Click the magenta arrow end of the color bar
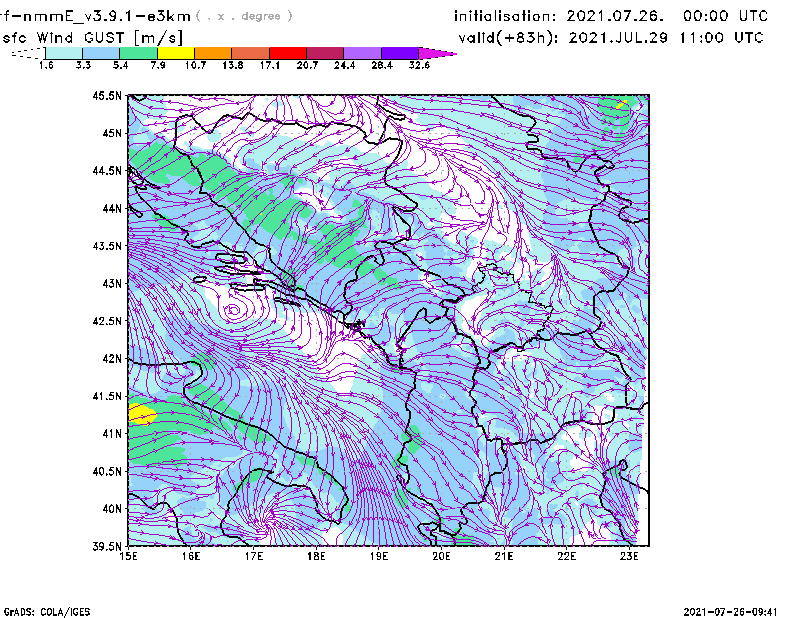800x618 pixels. pos(437,53)
